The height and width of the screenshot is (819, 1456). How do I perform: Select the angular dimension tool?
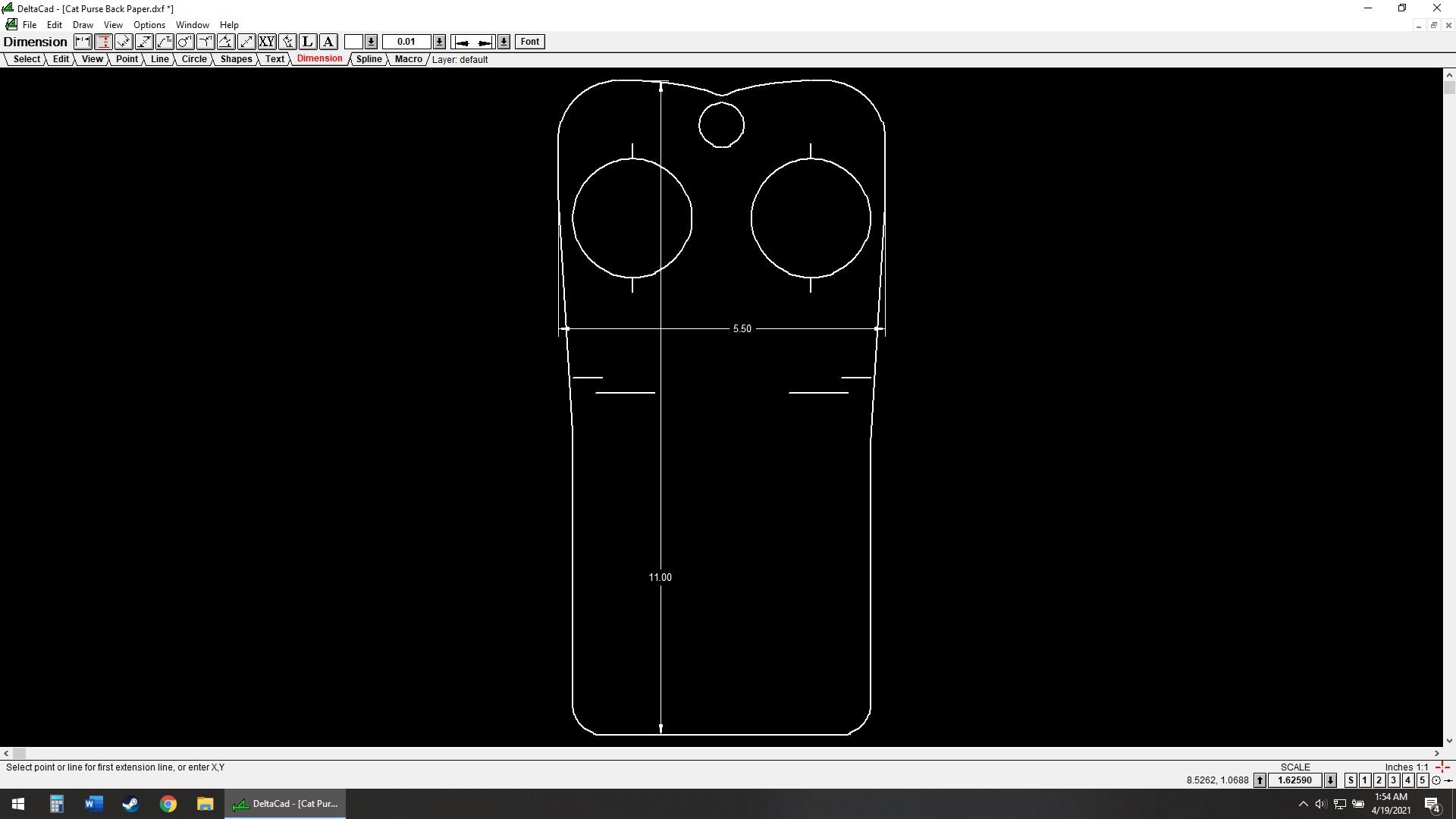click(x=226, y=42)
